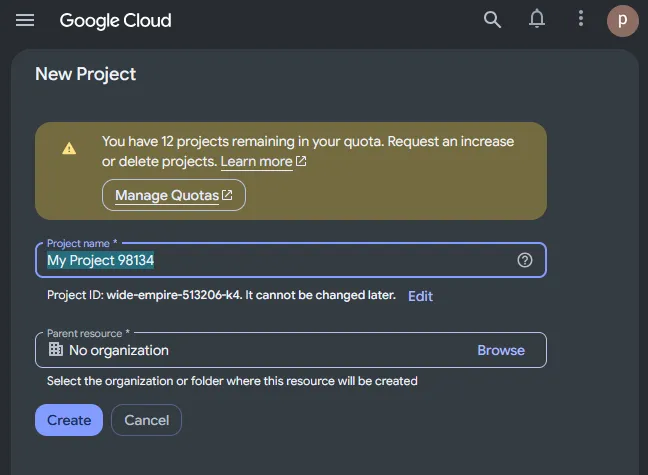Browse for a parent resource
The height and width of the screenshot is (475, 648).
(x=501, y=350)
